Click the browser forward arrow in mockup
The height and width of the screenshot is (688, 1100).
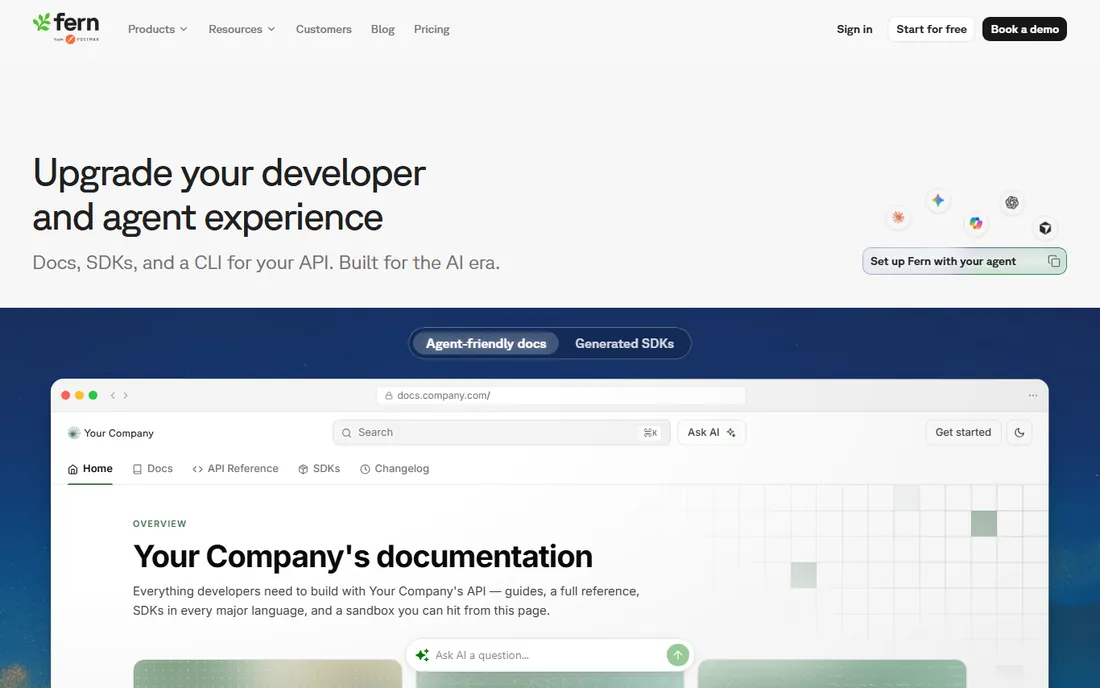(x=126, y=396)
